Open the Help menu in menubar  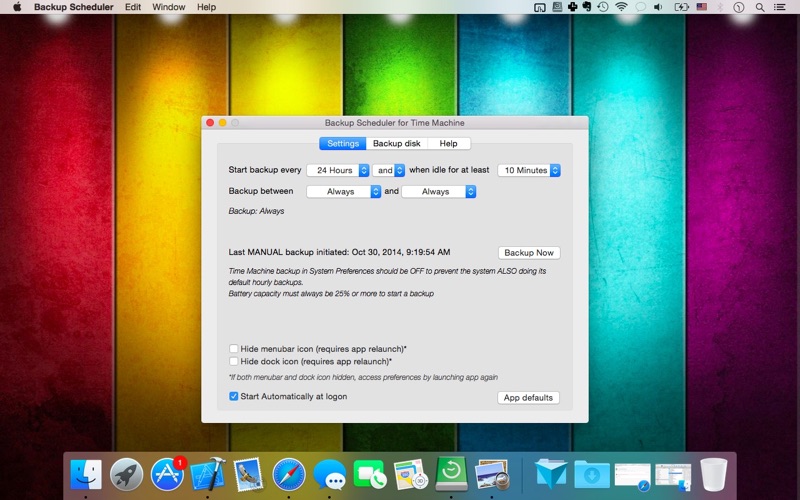(x=207, y=7)
